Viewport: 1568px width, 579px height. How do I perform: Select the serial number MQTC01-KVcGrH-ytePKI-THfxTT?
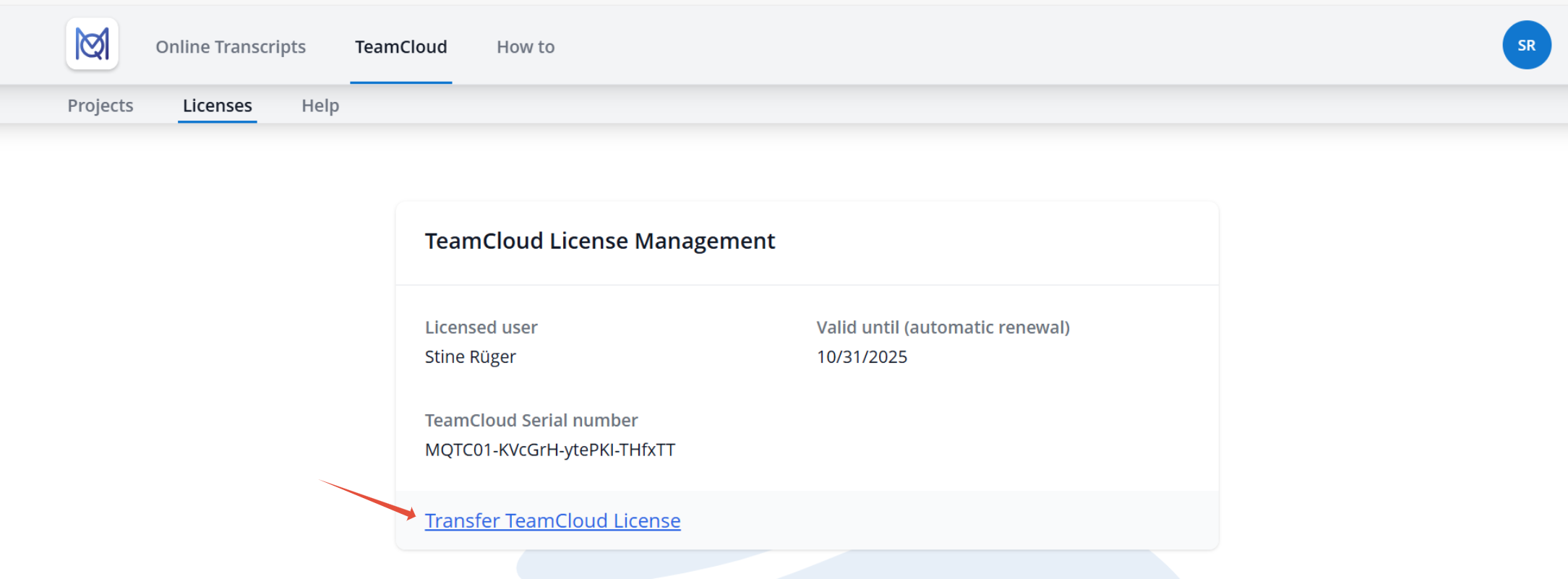point(550,450)
